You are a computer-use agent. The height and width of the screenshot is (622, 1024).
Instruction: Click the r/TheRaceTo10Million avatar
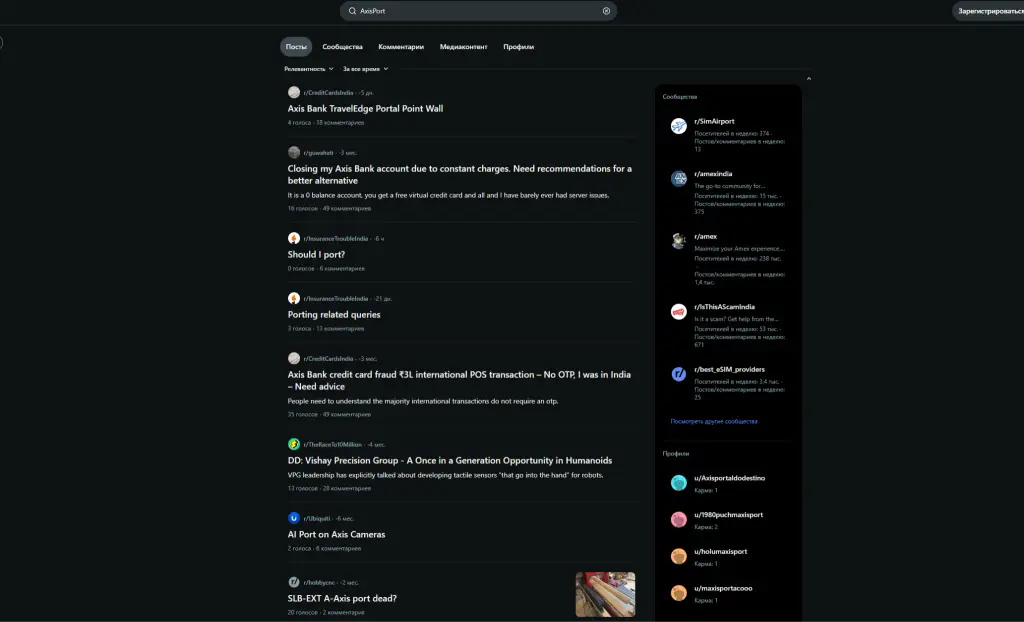[x=294, y=444]
